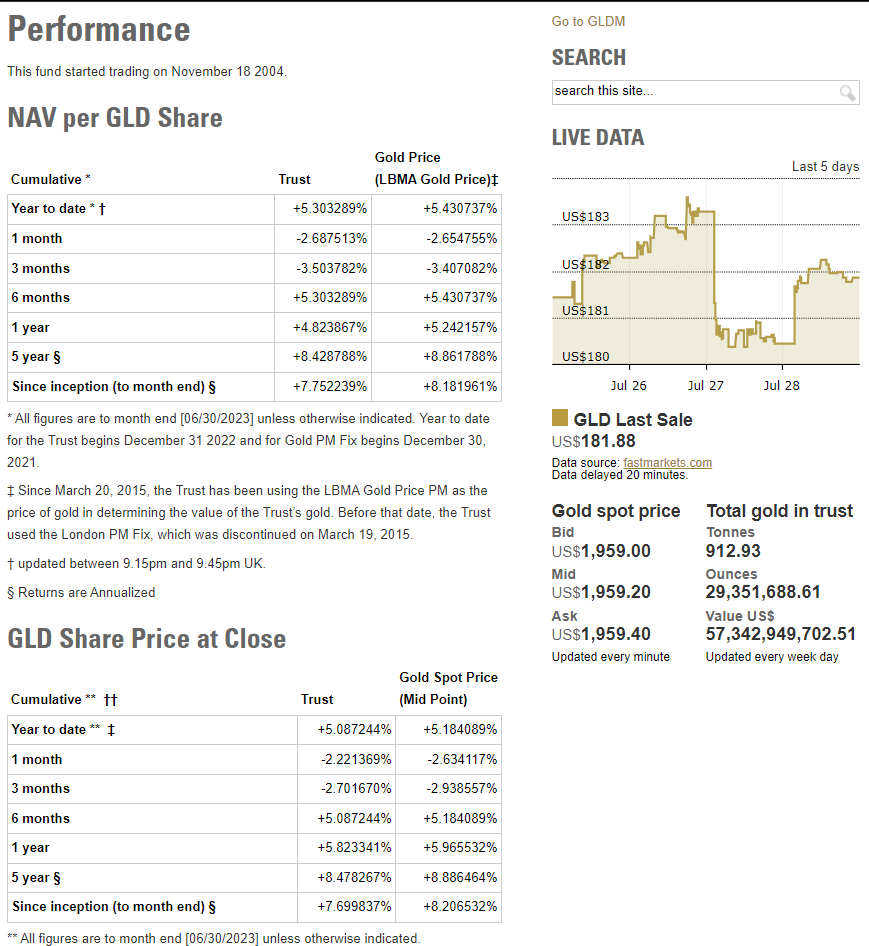Viewport: 869px width, 946px height.
Task: Click the GLD Share Price at Close heading
Action: coord(147,639)
